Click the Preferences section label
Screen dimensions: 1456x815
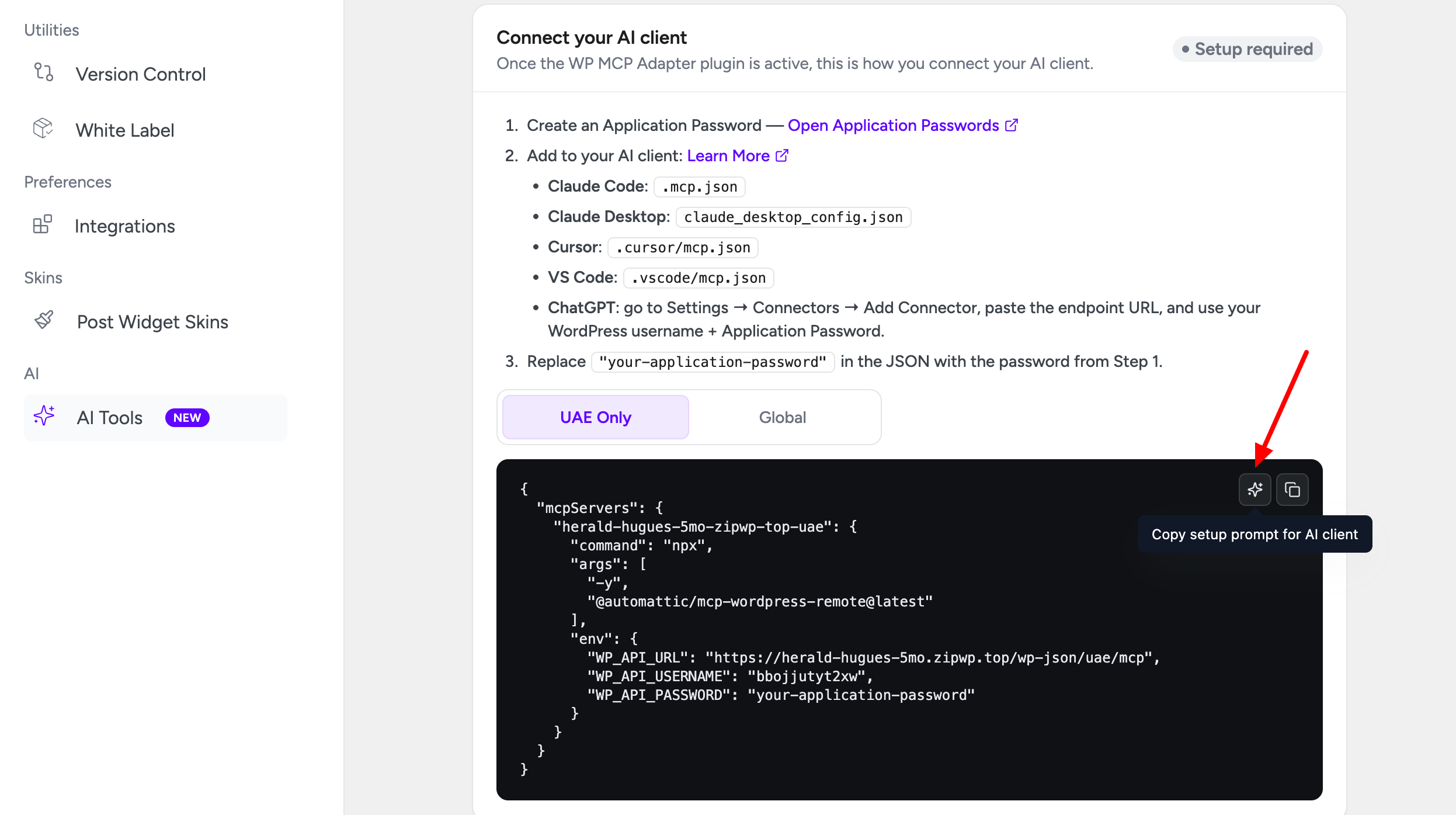coord(68,182)
